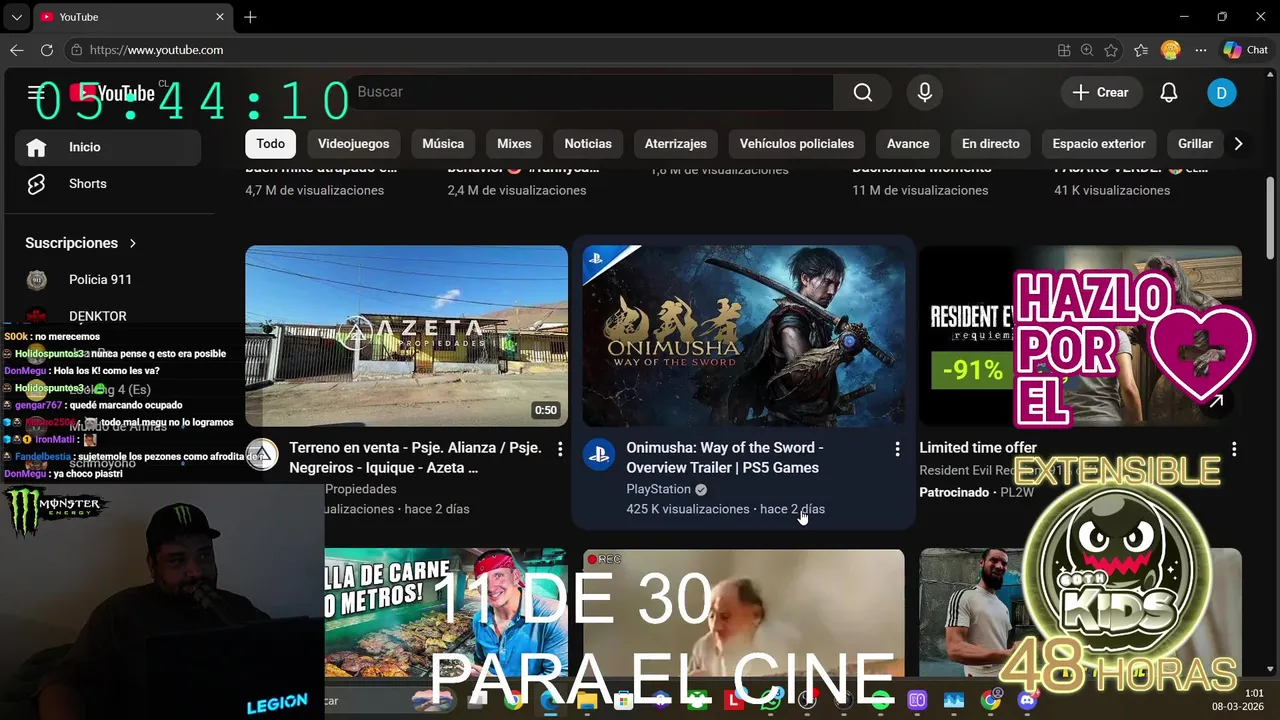
Task: Go to Inicio in the sidebar
Action: click(x=108, y=147)
